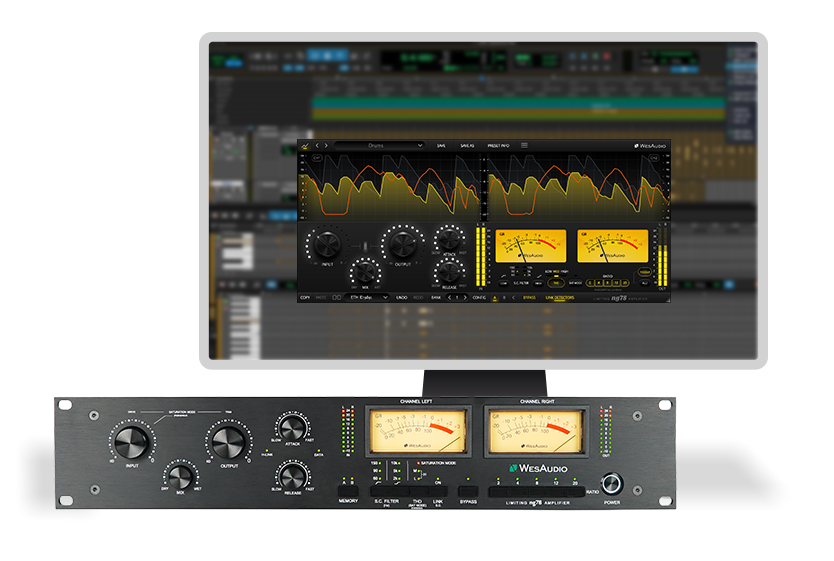Image resolution: width=834 pixels, height=561 pixels.
Task: Open CONFIG in plugin bottom bar
Action: [x=479, y=297]
